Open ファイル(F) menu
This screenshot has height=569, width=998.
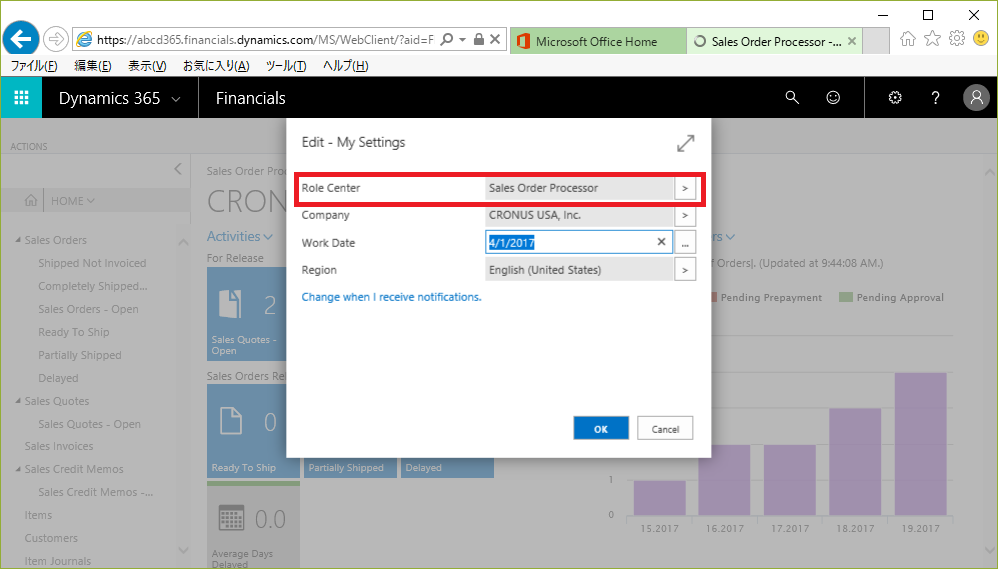34,66
